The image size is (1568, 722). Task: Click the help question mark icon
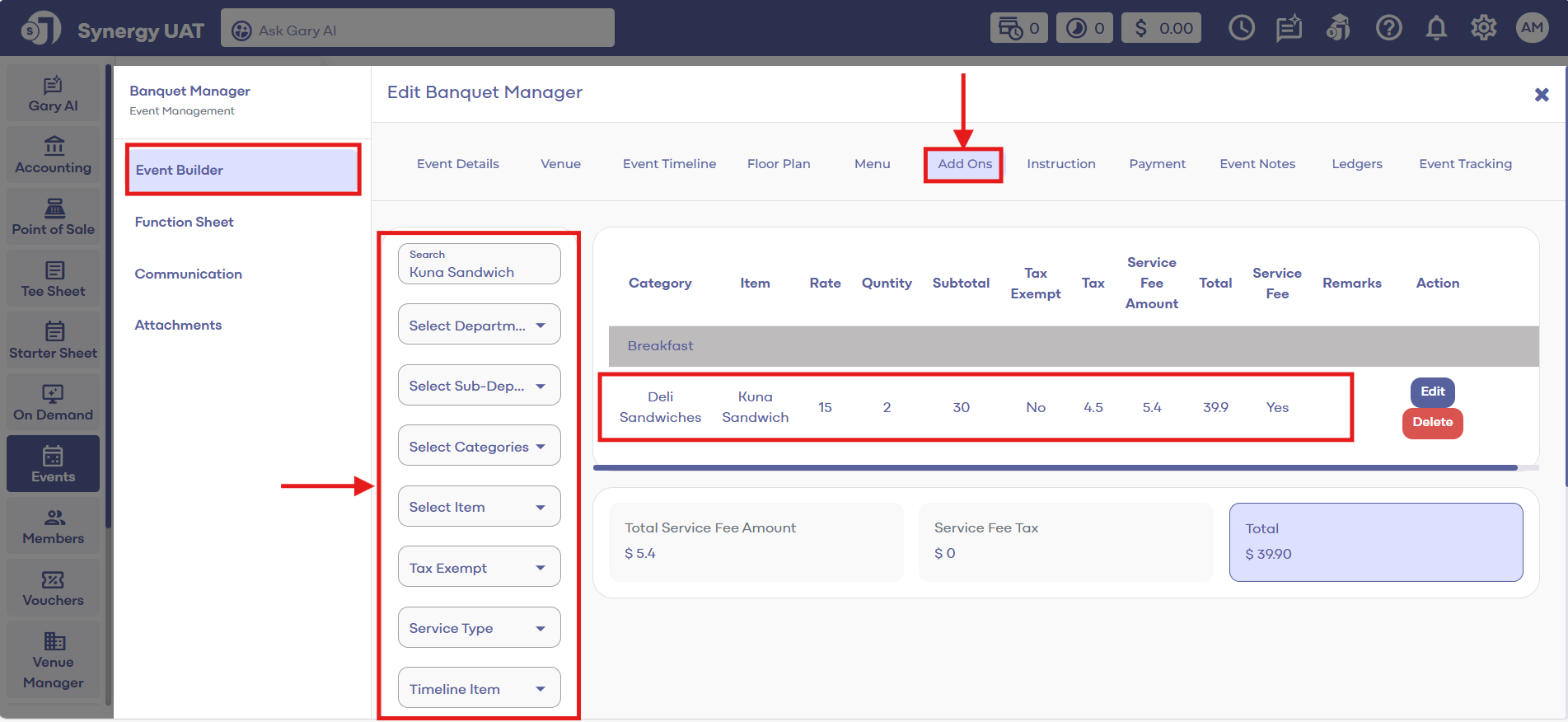coord(1388,29)
